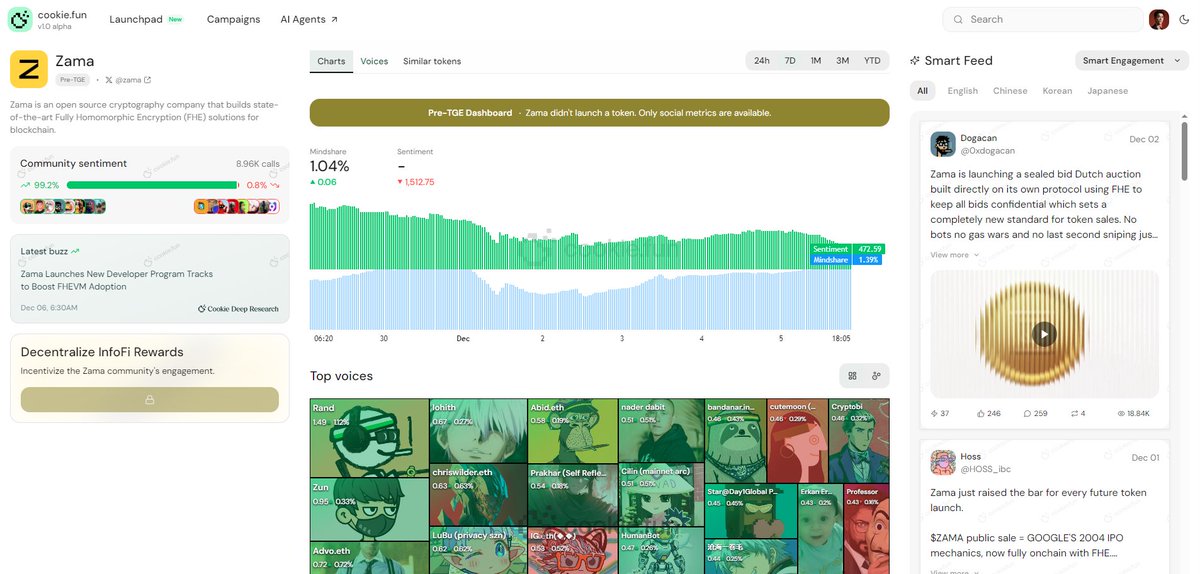Click nader dabit tile in Top voices
This screenshot has width=1200, height=574.
pyautogui.click(x=661, y=430)
